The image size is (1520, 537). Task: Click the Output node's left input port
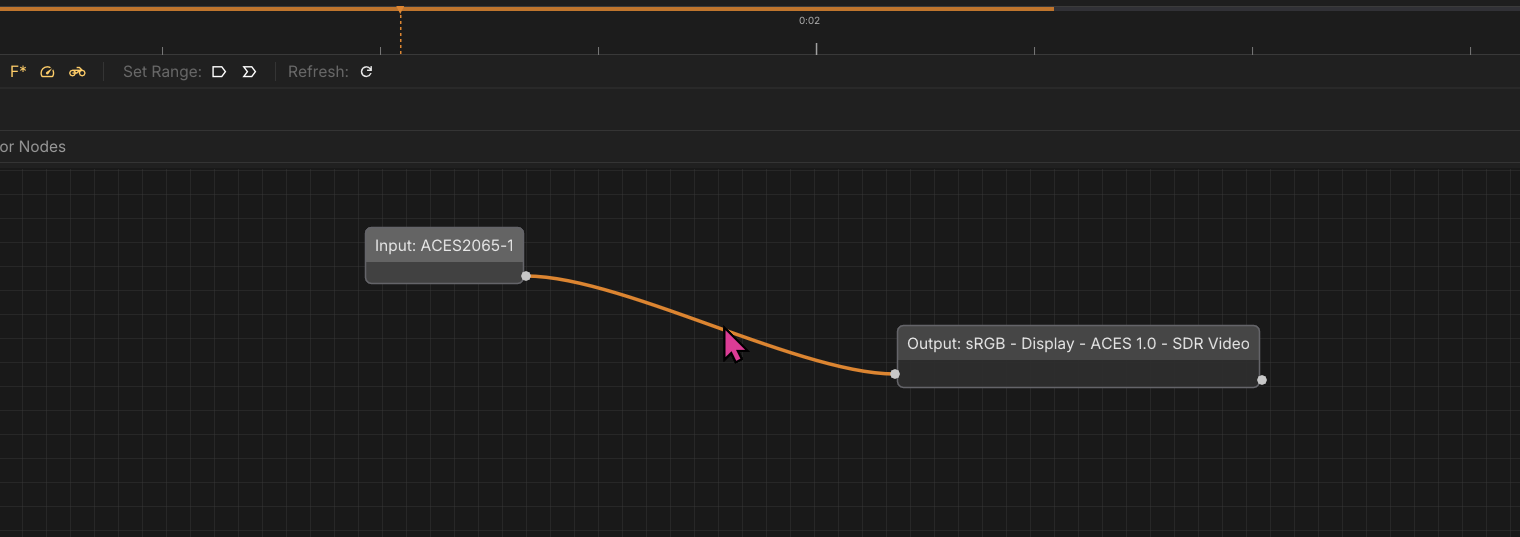point(895,374)
